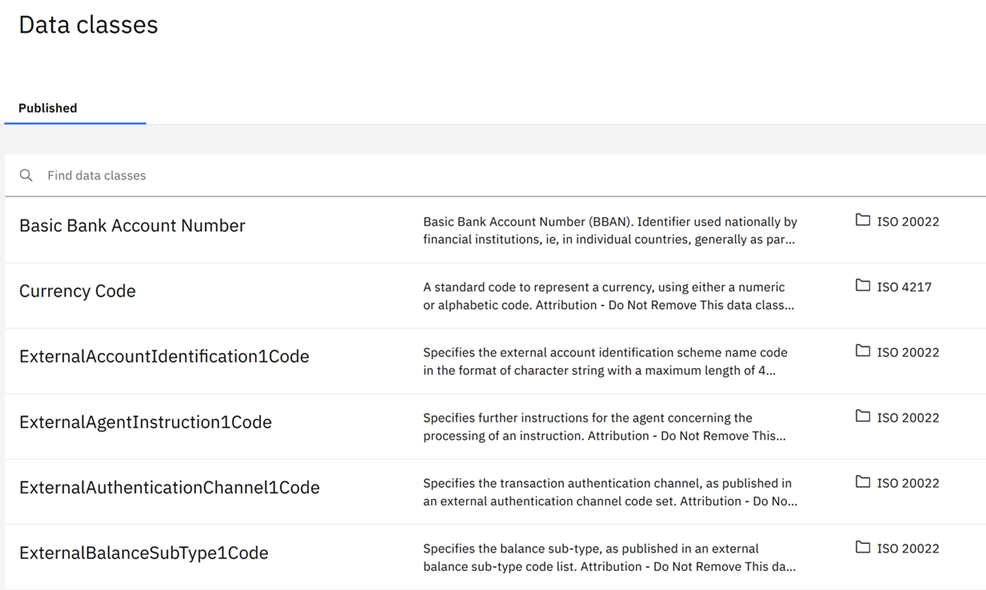The image size is (986, 590).
Task: Click description starting 'Specifies the external account identification'
Action: (605, 361)
